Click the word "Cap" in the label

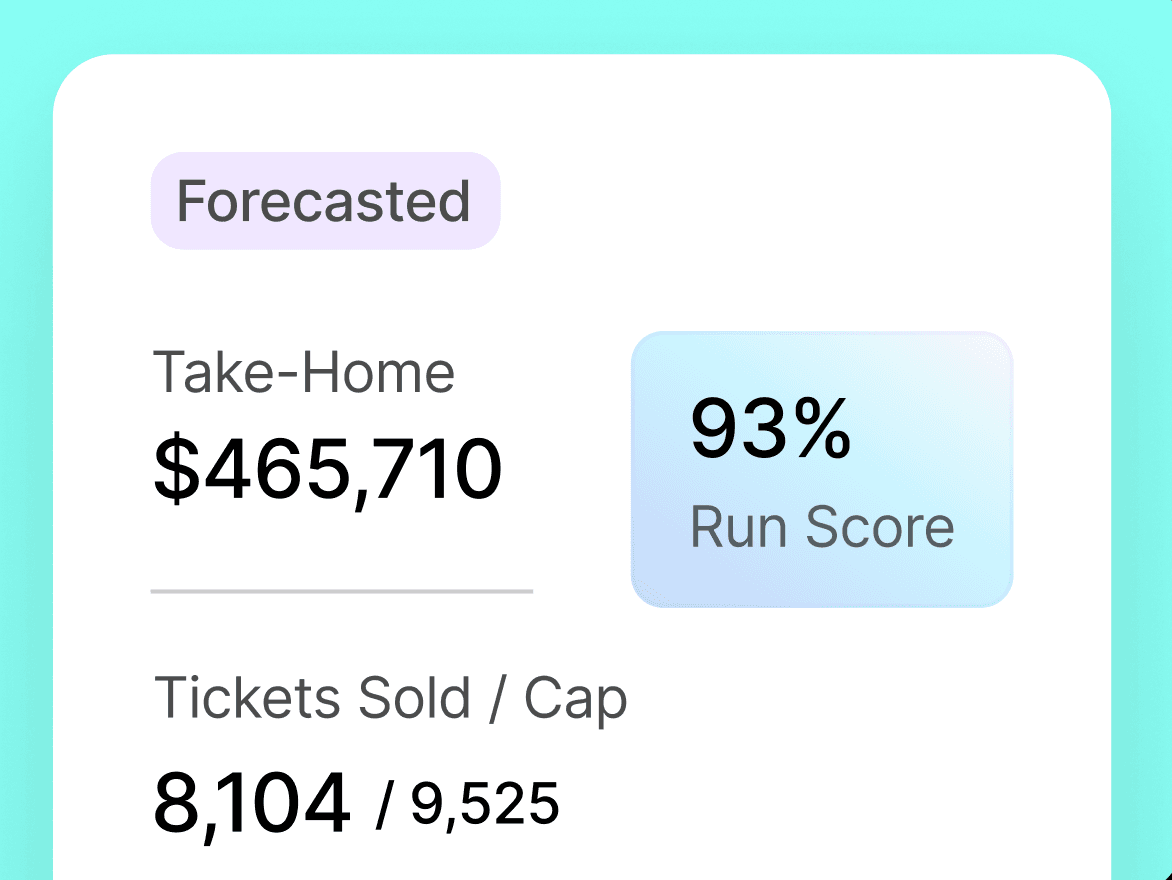pos(575,699)
